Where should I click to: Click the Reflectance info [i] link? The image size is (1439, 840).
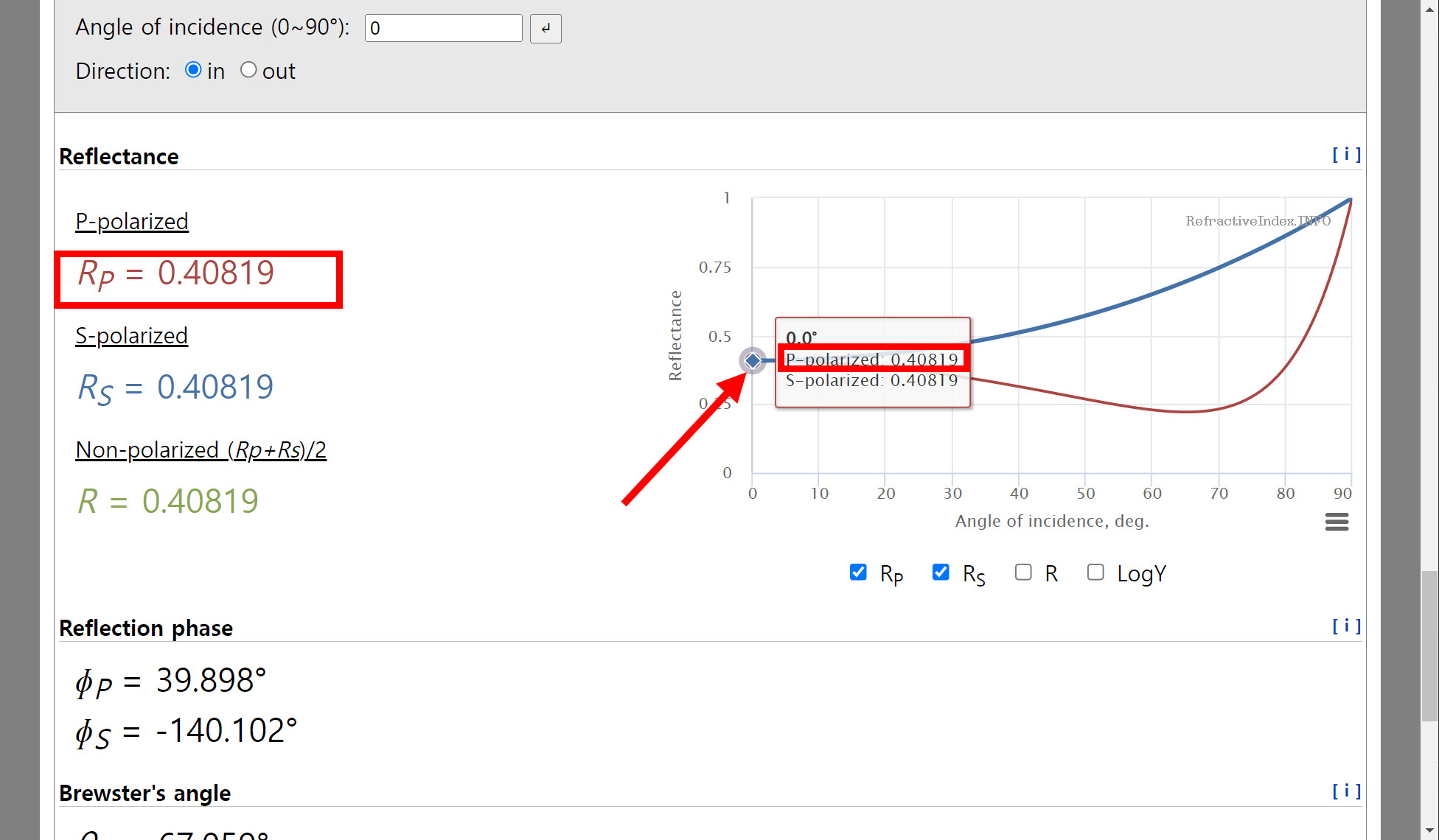[x=1346, y=155]
